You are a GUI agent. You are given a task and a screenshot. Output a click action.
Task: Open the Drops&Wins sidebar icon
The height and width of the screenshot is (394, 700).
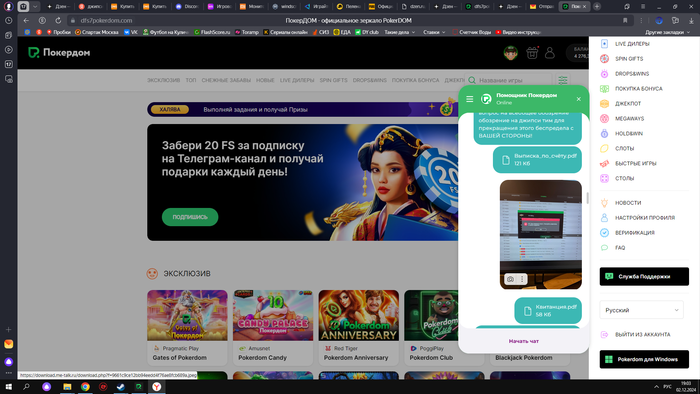[604, 74]
